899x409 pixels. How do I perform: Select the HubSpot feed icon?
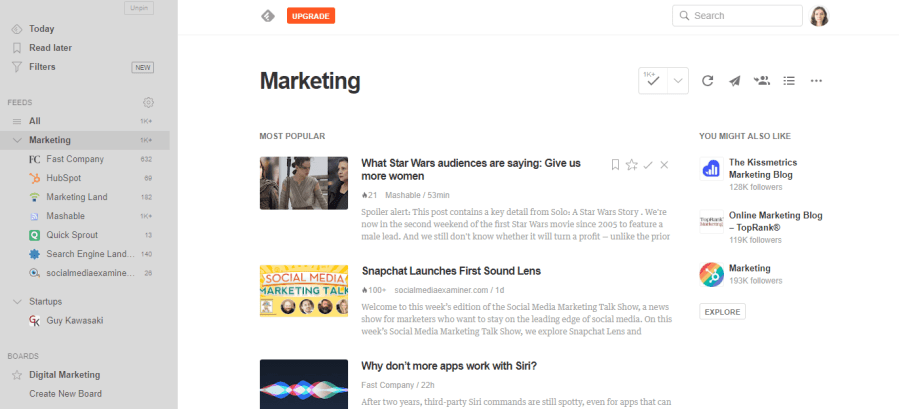coord(34,178)
